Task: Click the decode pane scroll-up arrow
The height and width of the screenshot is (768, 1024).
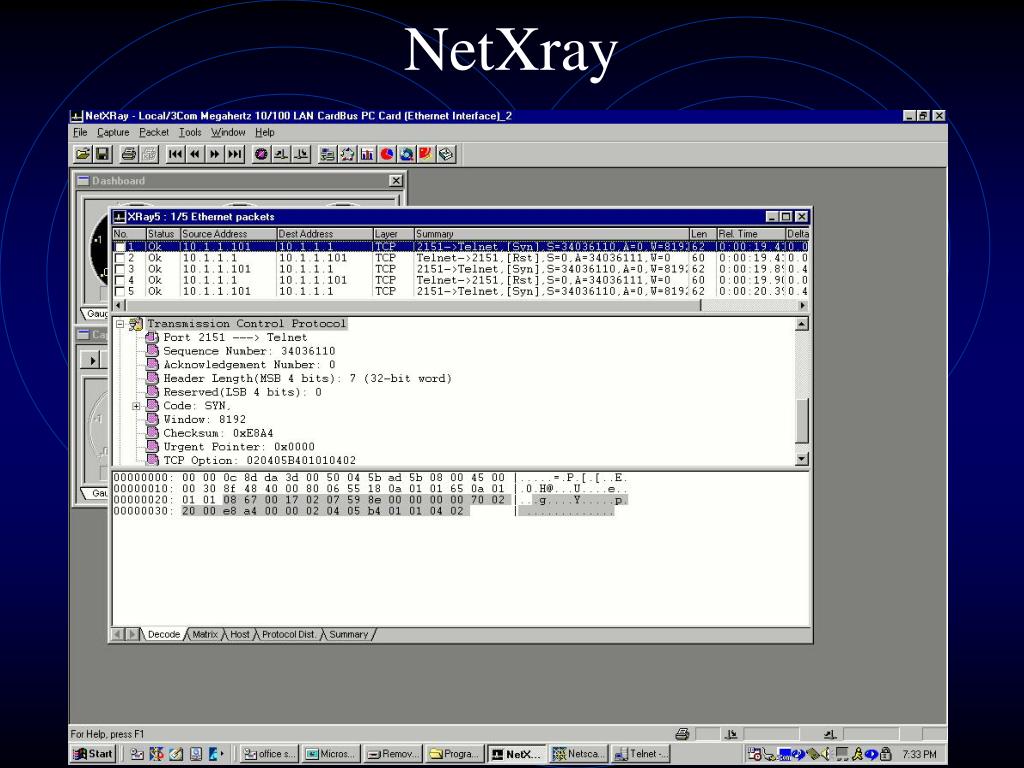Action: click(802, 324)
